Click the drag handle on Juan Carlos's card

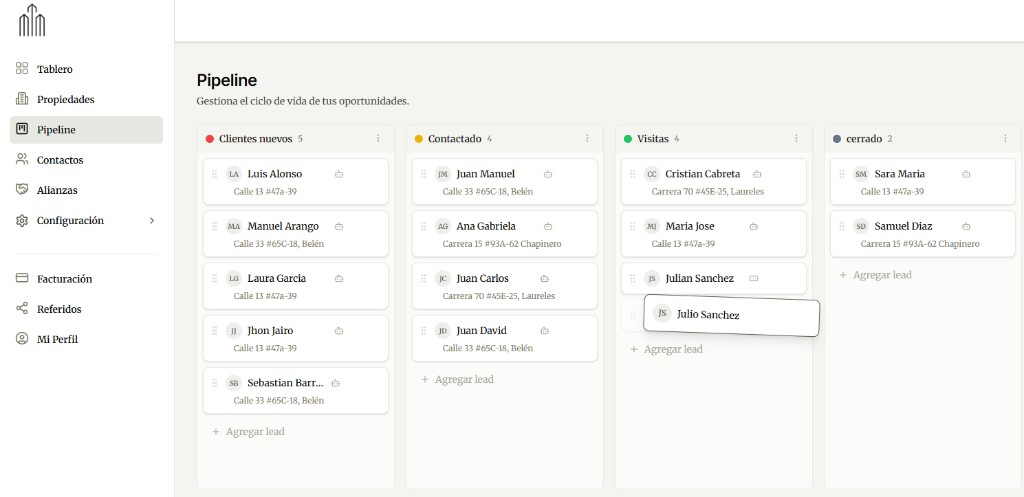[x=423, y=279]
